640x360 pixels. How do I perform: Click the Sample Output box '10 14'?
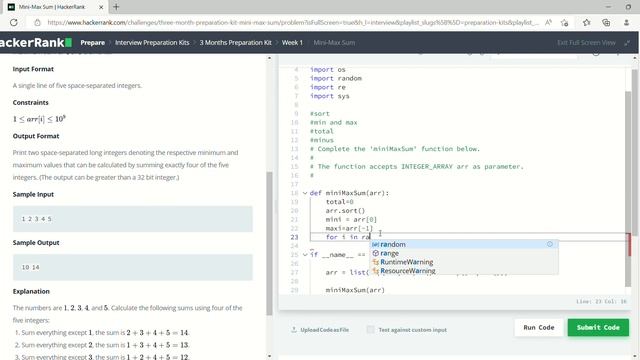pyautogui.click(x=133, y=267)
